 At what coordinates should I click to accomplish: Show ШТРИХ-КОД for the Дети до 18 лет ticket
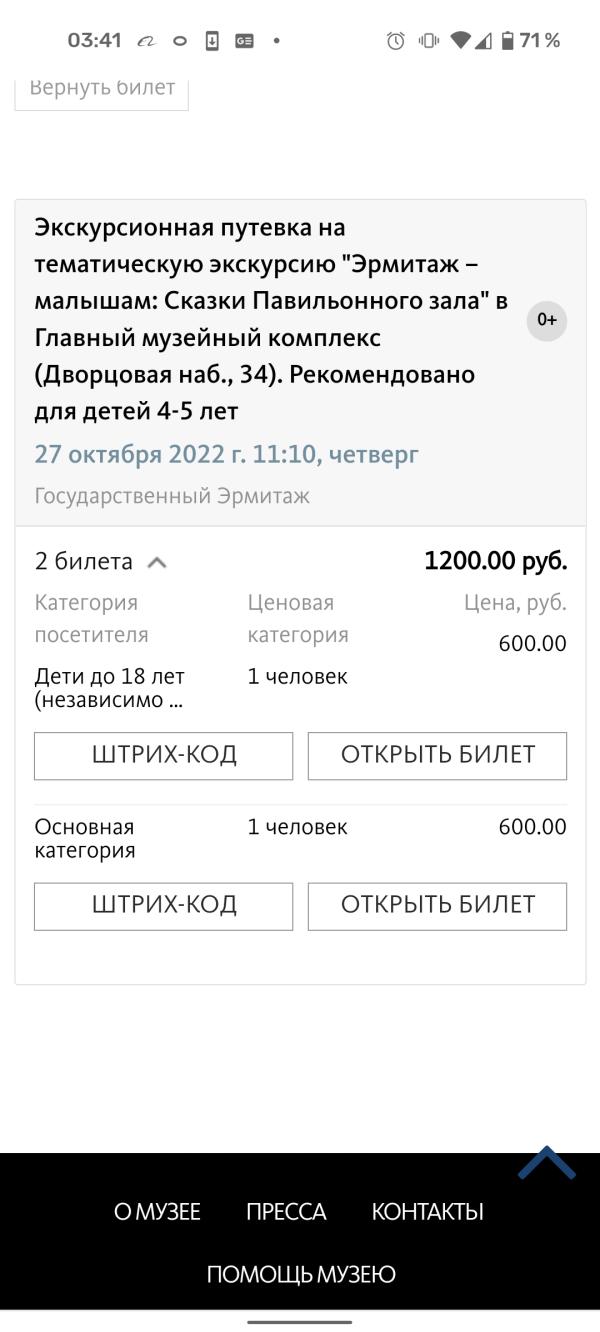(x=164, y=756)
